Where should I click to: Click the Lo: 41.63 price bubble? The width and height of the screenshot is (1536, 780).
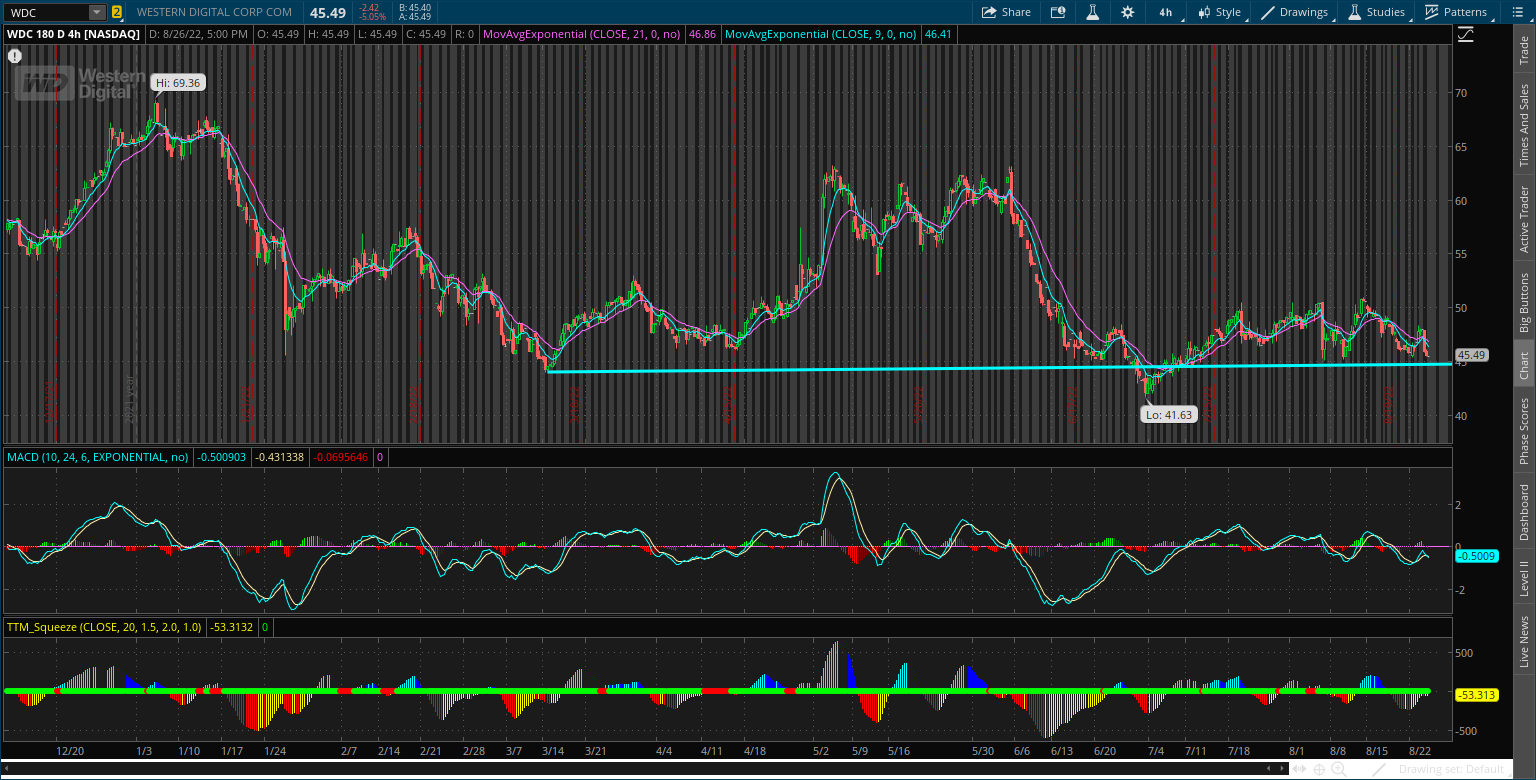[x=1168, y=414]
